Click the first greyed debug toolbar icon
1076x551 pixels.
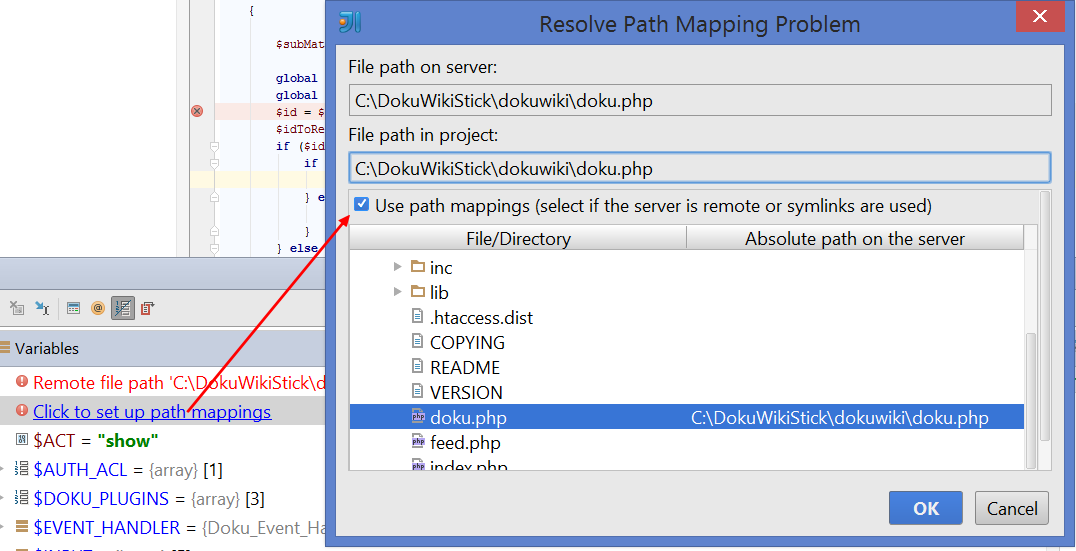pyautogui.click(x=17, y=308)
